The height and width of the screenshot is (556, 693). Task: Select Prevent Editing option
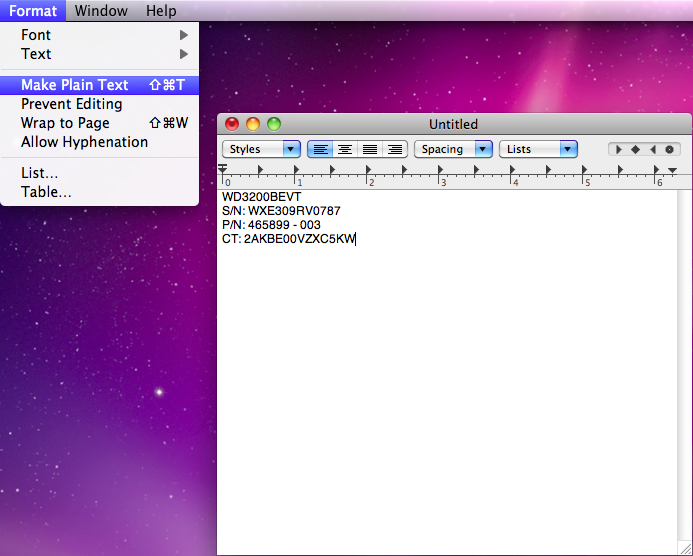[99, 104]
